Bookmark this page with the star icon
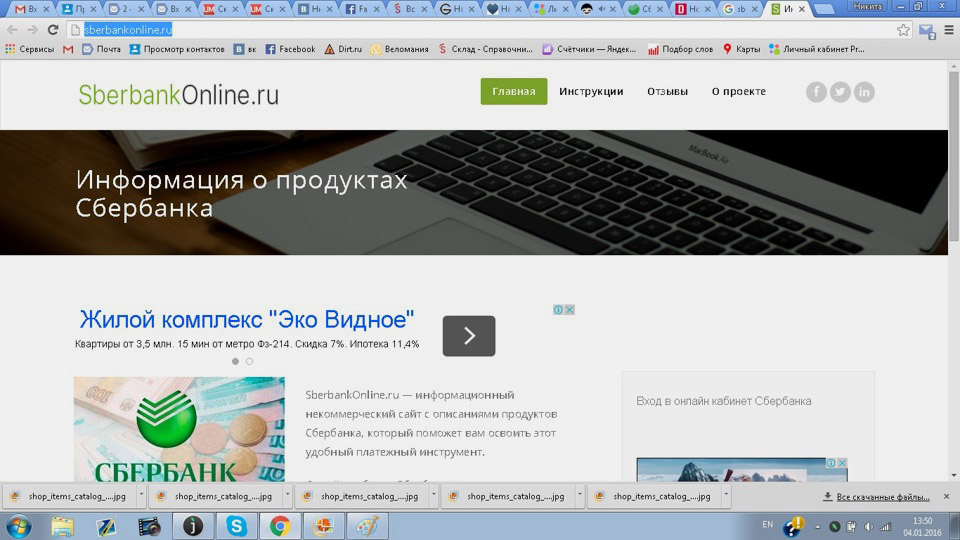Image resolution: width=960 pixels, height=540 pixels. pyautogui.click(x=903, y=30)
